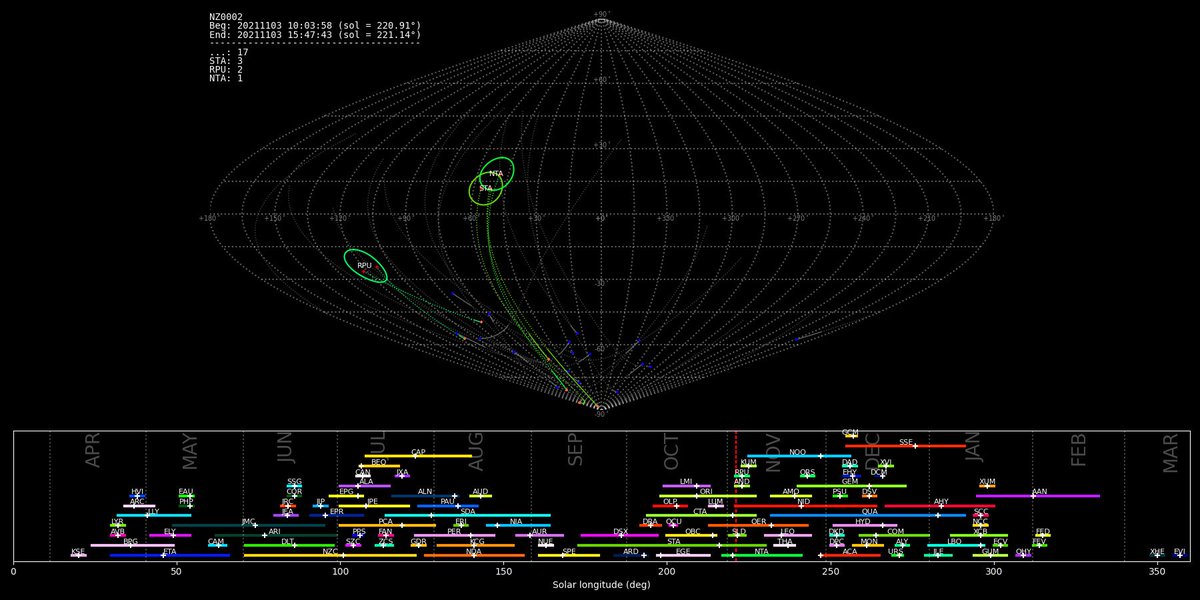Click the SDA shower label in timeline
The width and height of the screenshot is (1200, 600).
(x=468, y=511)
